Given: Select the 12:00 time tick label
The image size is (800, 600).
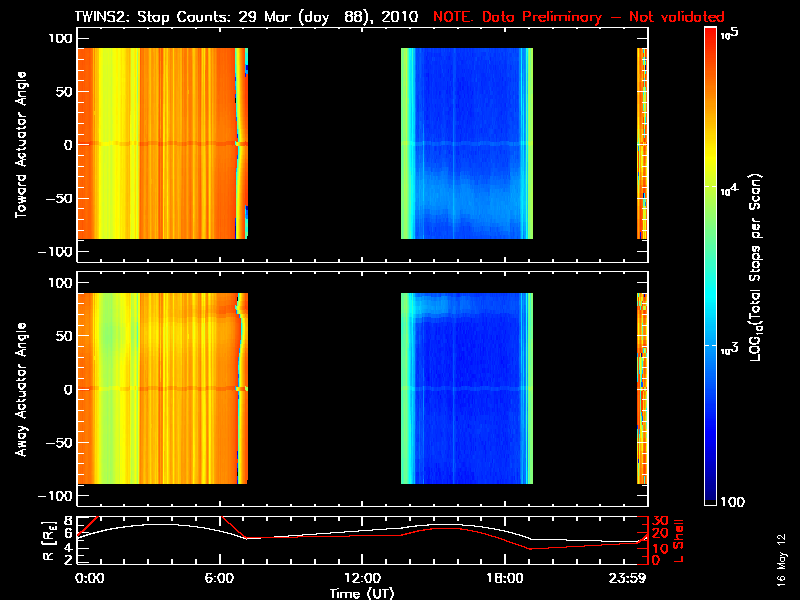Looking at the screenshot, I should pos(362,578).
